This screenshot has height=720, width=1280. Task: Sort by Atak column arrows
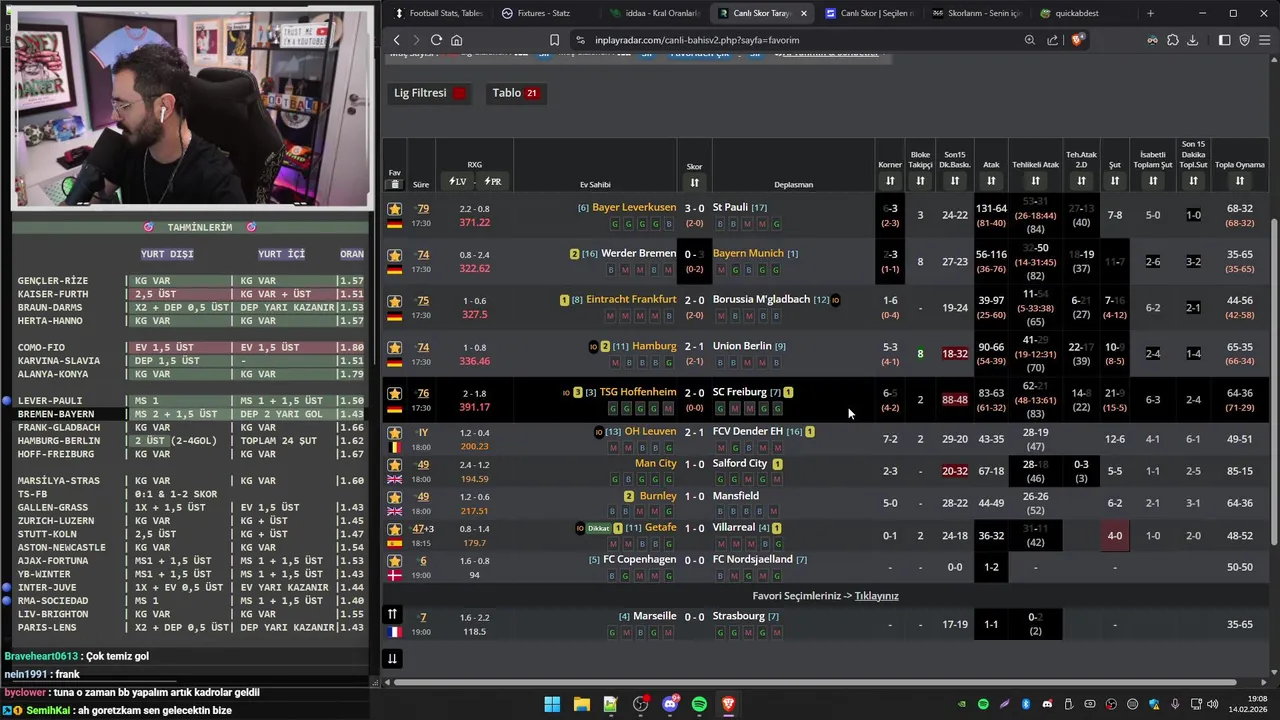coord(991,181)
